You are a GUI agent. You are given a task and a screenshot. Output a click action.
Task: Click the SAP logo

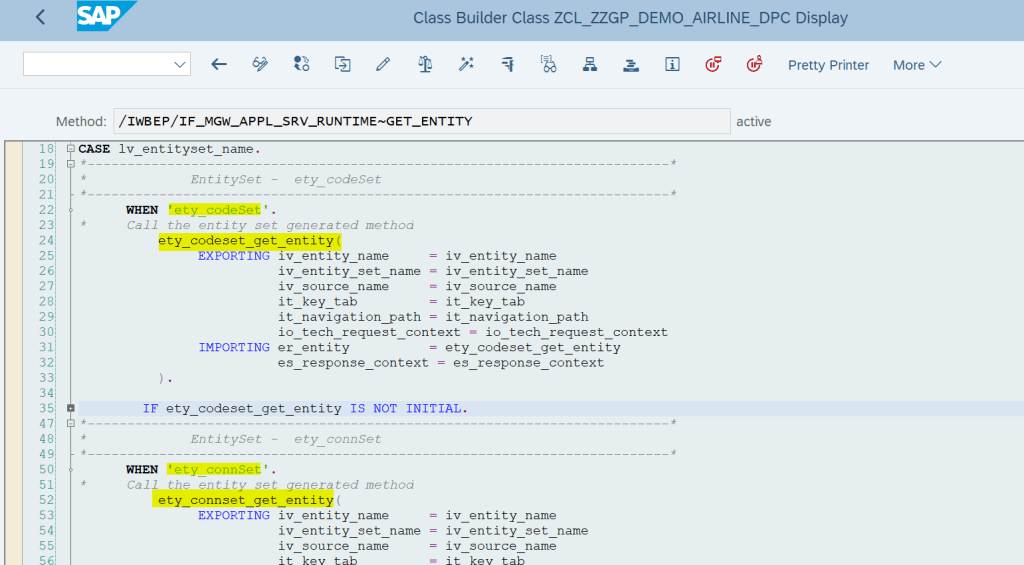[x=106, y=16]
